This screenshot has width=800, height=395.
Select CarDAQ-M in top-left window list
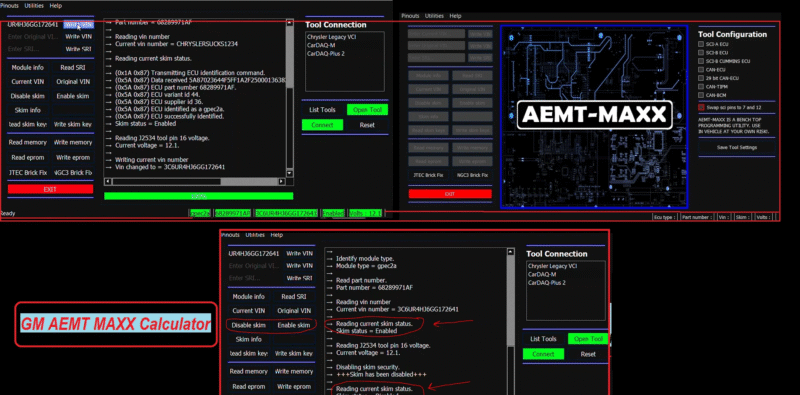(321, 45)
